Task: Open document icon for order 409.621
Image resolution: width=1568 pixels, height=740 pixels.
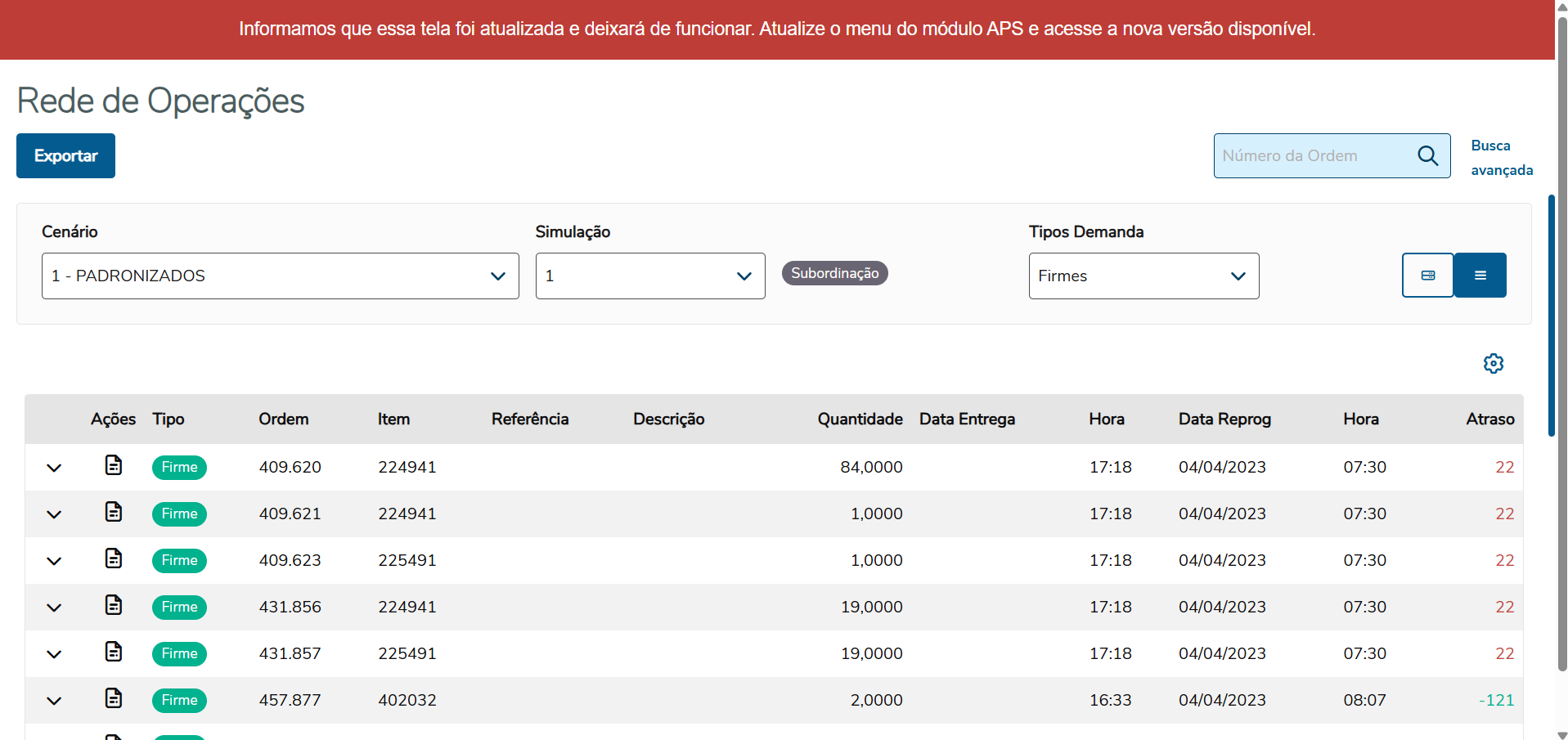Action: coord(114,512)
